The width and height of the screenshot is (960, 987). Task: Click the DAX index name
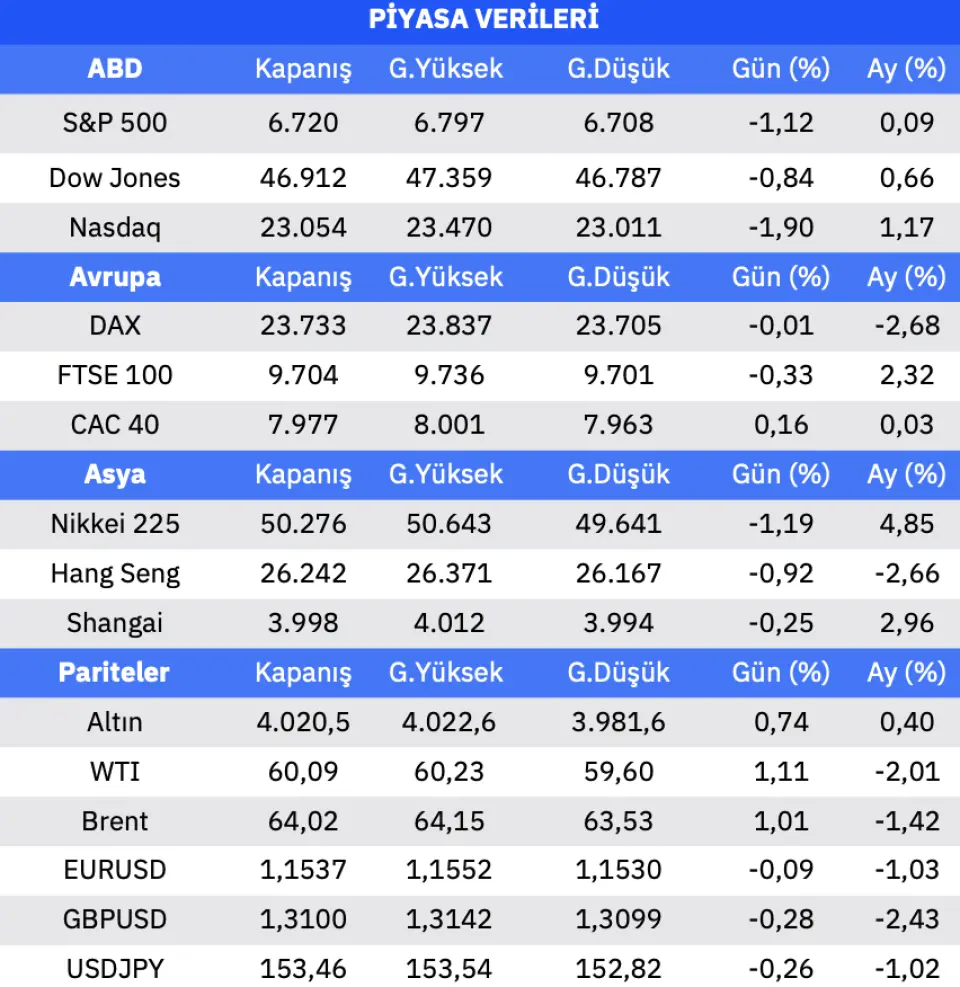115,325
